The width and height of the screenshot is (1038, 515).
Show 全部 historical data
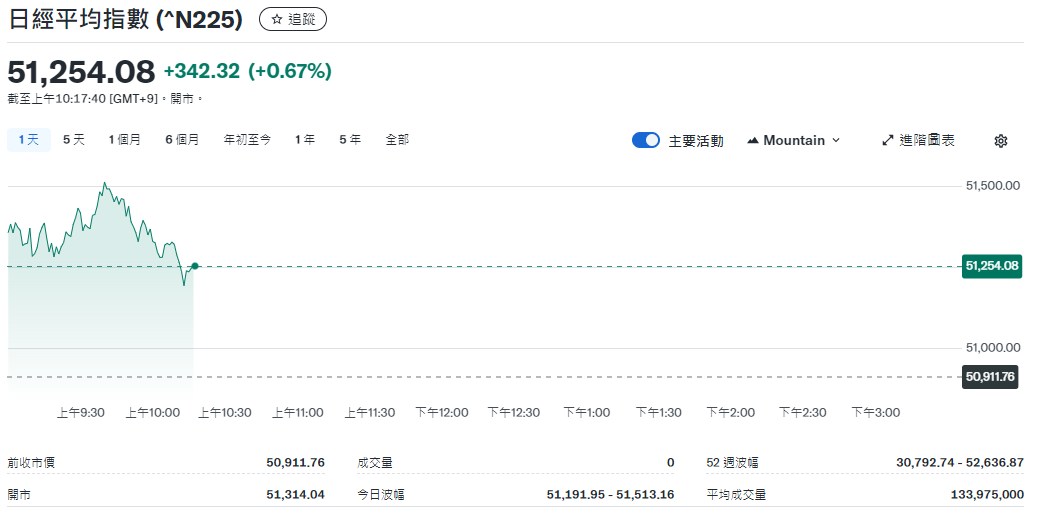click(397, 140)
